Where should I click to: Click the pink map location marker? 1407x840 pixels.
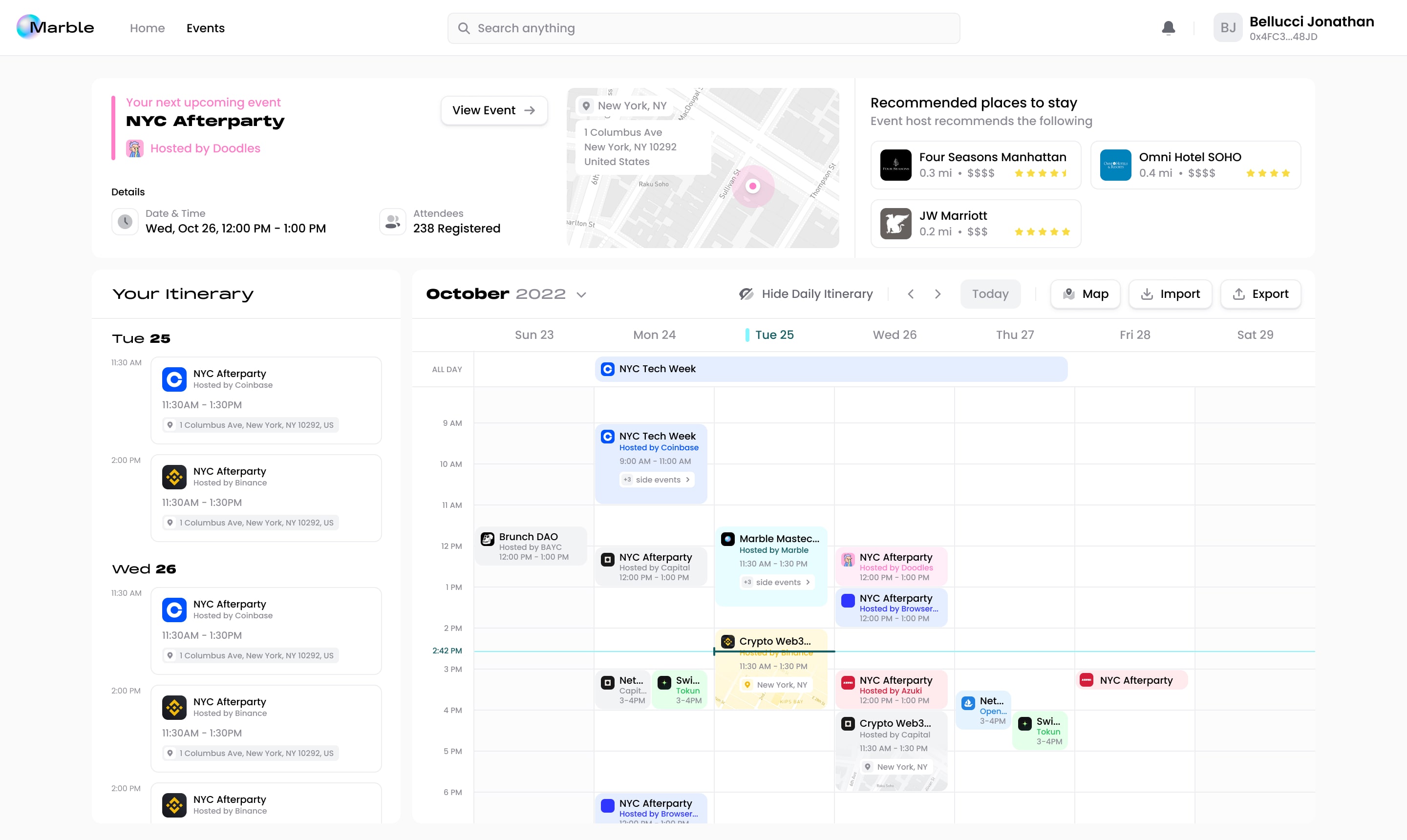pos(752,186)
